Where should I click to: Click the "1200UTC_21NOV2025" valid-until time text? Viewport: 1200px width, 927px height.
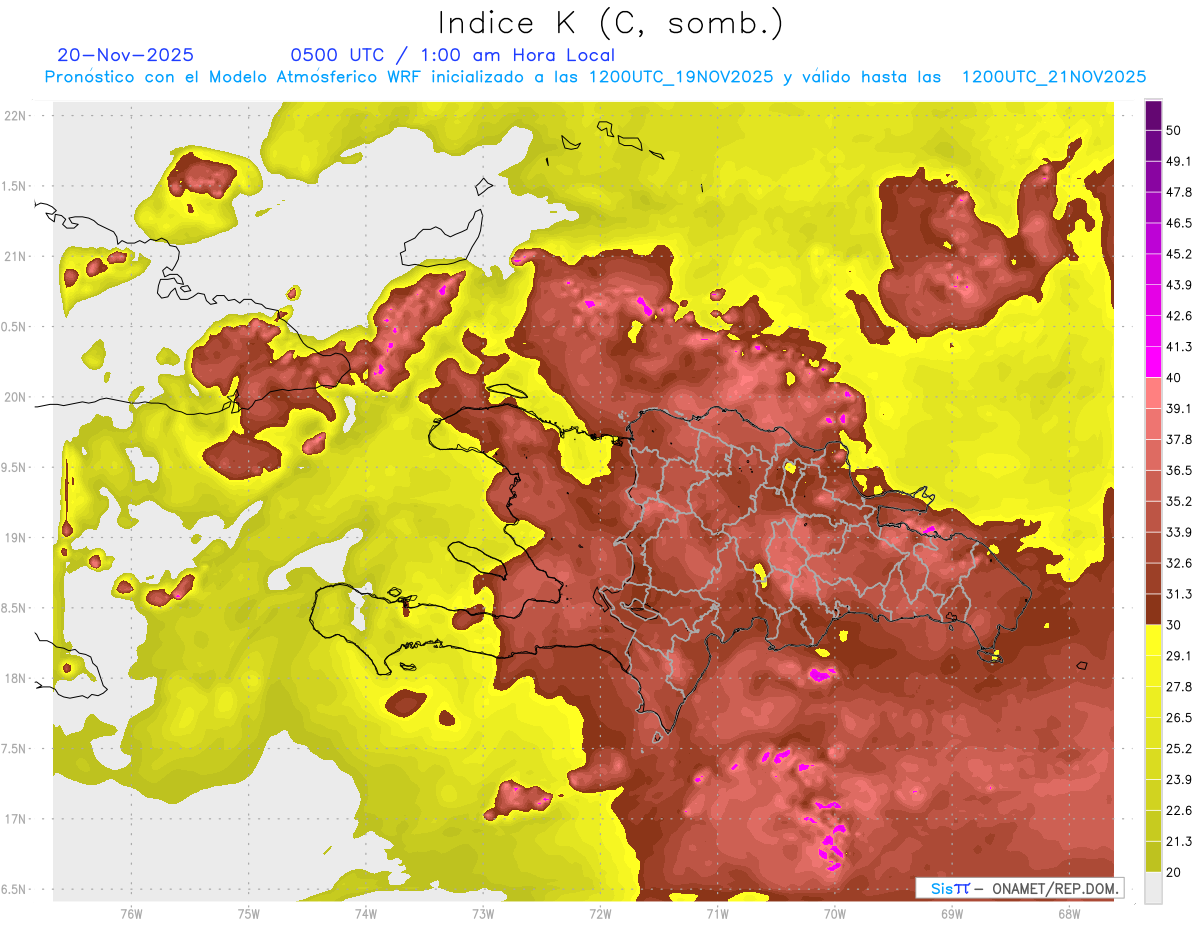tap(1054, 77)
